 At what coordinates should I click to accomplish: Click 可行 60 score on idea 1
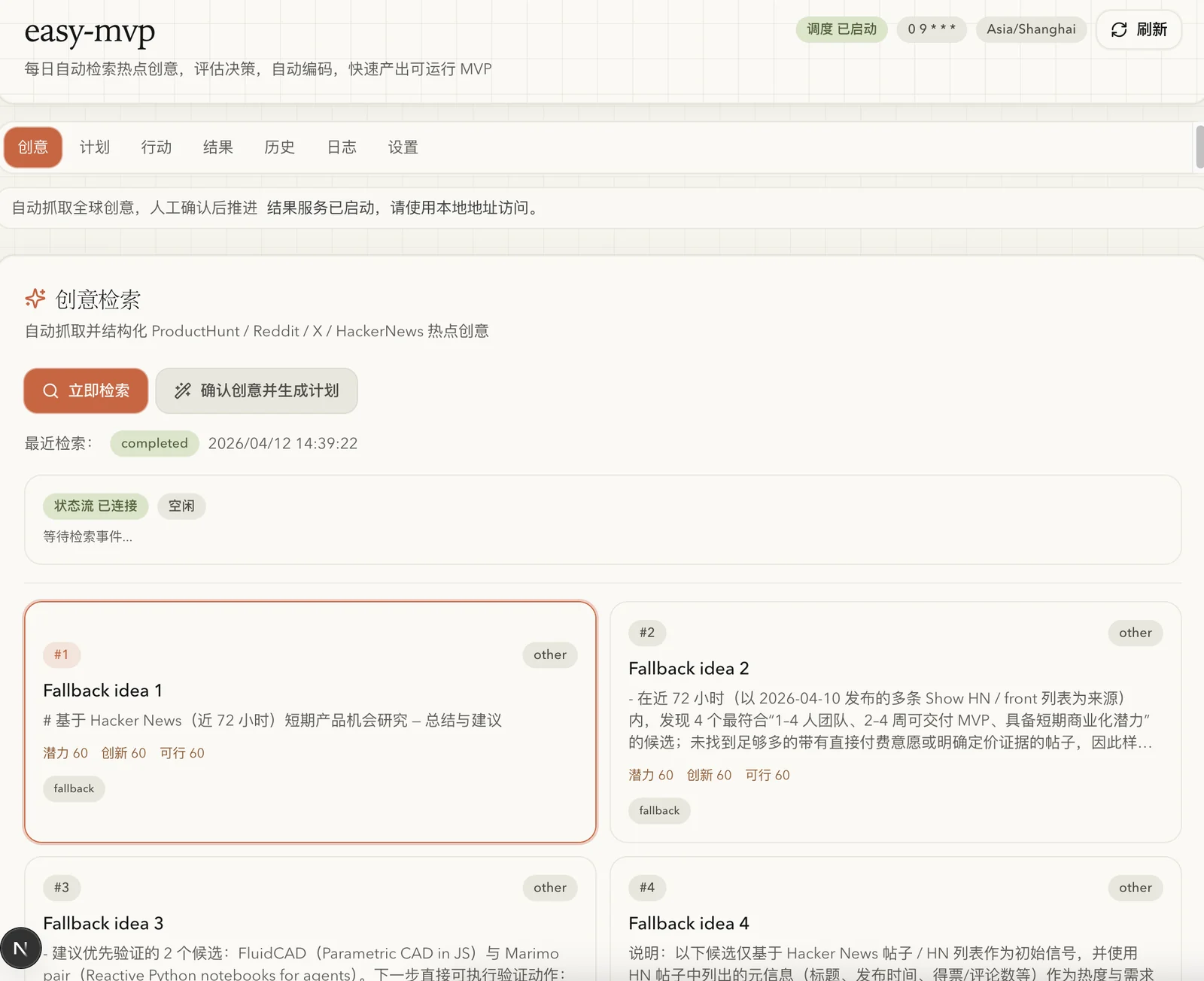tap(182, 753)
